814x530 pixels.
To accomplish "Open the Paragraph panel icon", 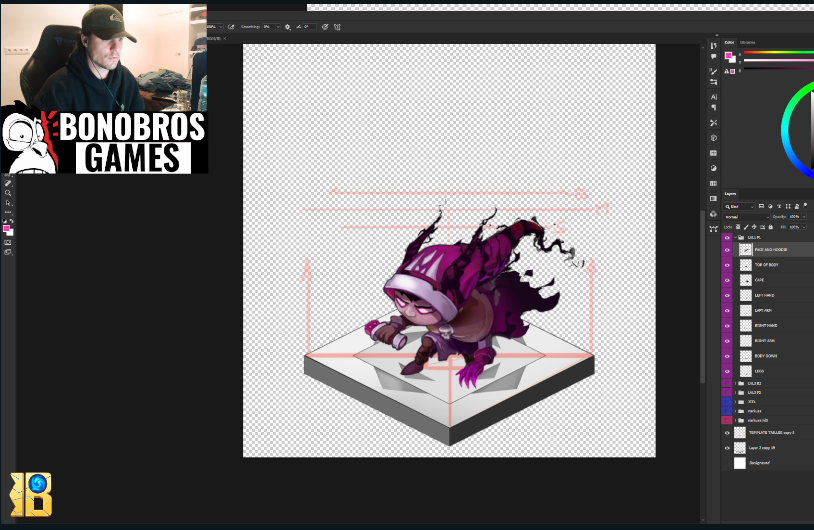I will (x=713, y=107).
